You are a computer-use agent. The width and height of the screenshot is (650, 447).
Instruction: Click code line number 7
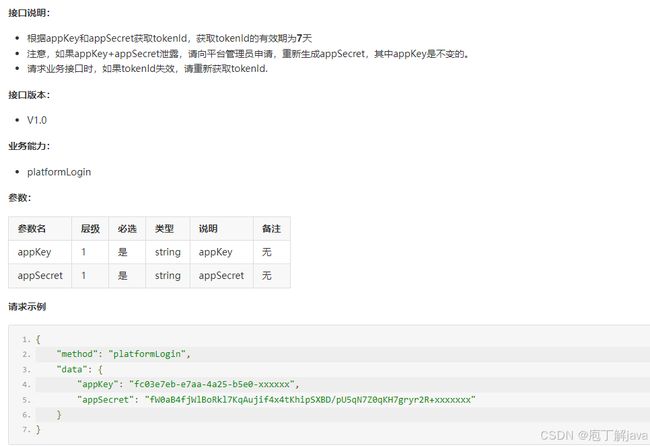[26, 430]
